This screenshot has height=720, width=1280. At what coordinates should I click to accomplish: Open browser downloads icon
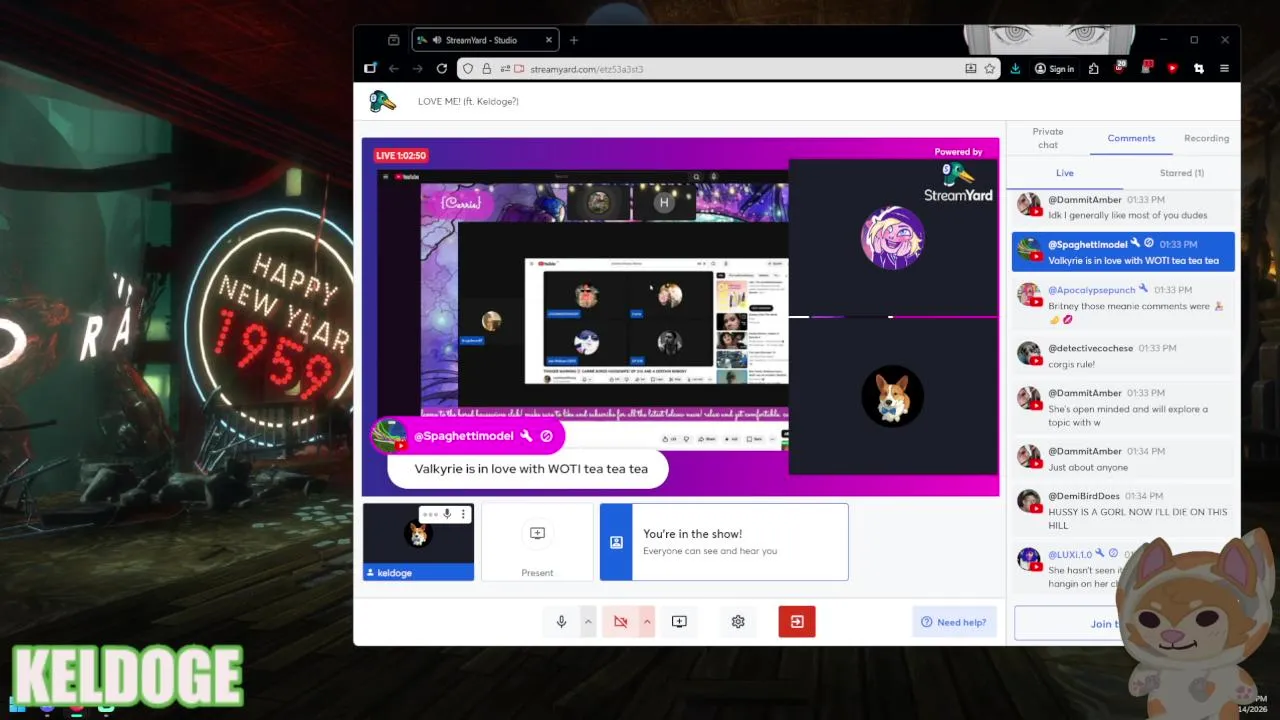[x=1016, y=69]
